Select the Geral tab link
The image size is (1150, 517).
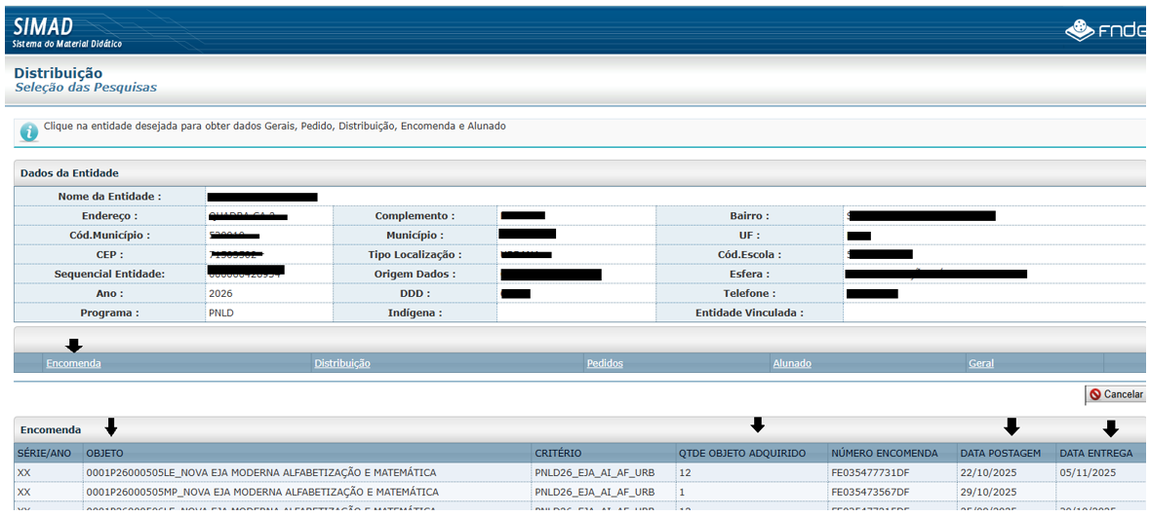coord(981,363)
